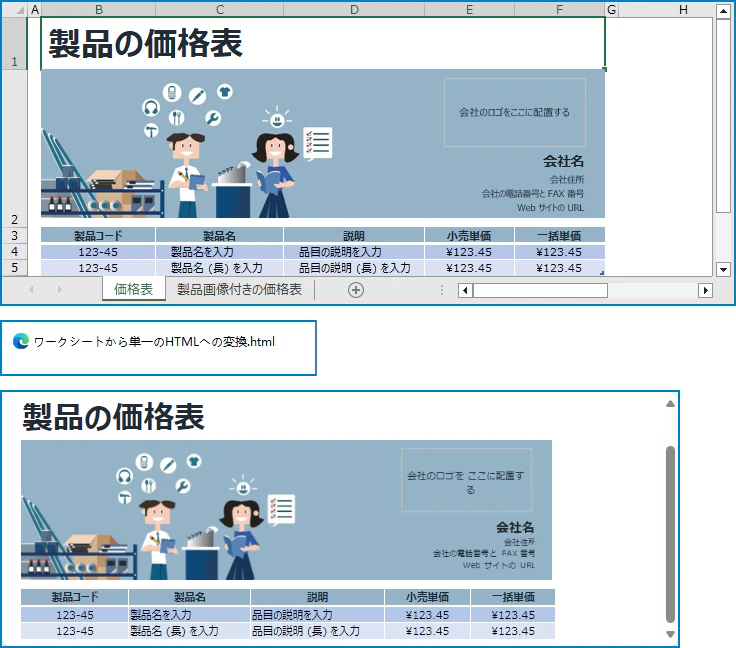Click the new sheet plus icon

coord(355,290)
